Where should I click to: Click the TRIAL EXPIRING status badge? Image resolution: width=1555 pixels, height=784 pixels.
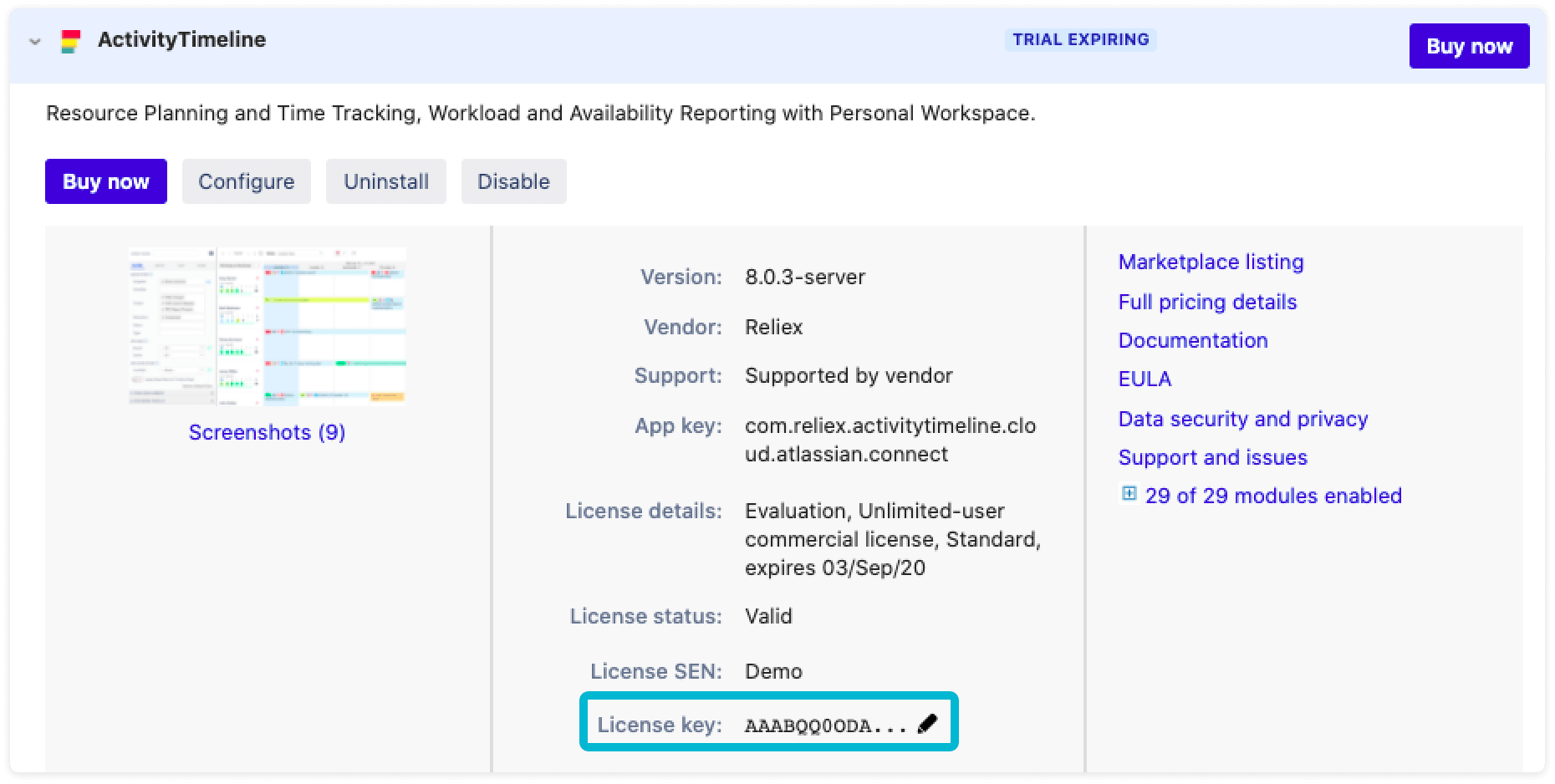(x=1081, y=39)
